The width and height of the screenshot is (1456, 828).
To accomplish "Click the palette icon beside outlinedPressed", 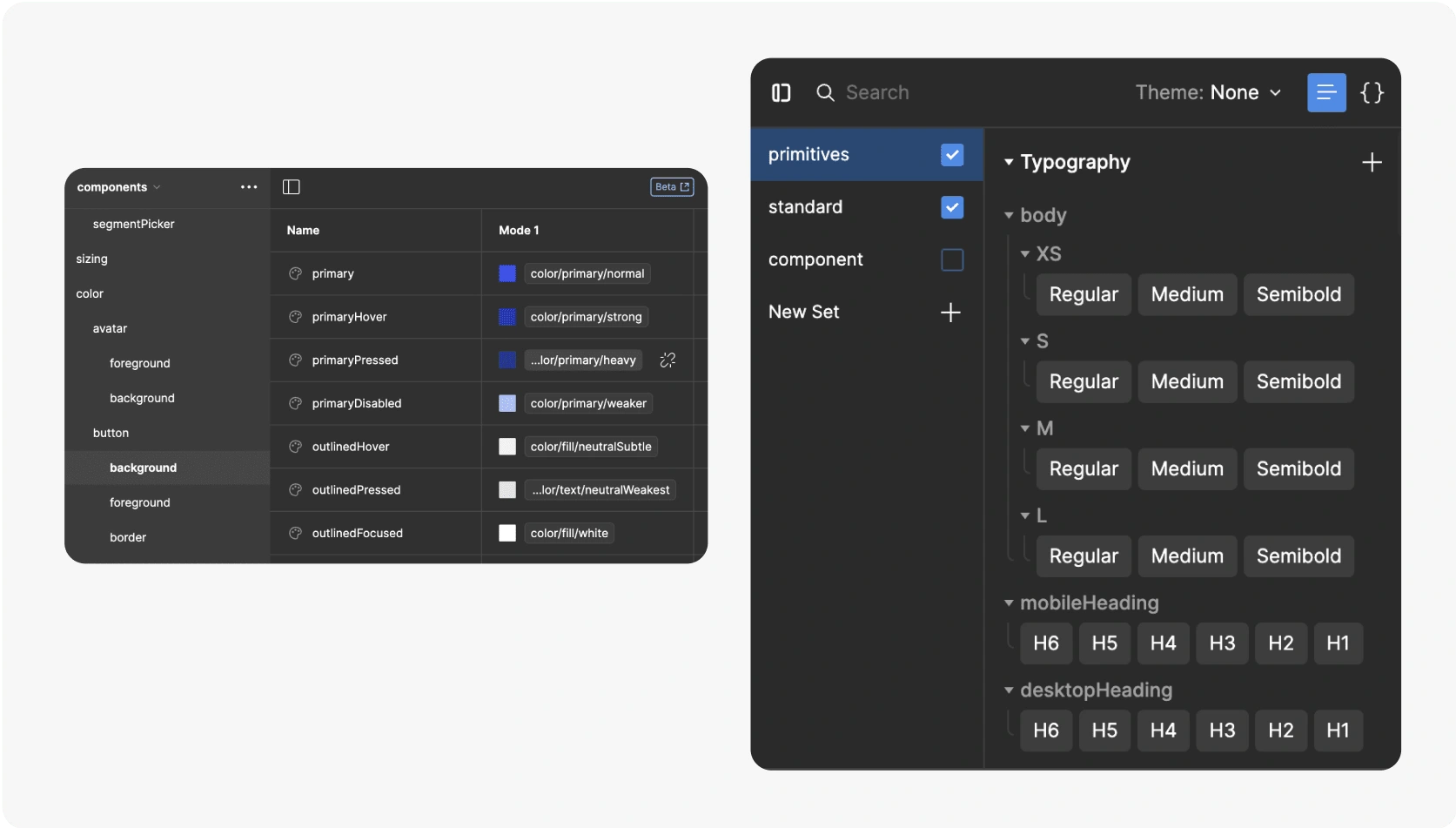I will point(295,490).
